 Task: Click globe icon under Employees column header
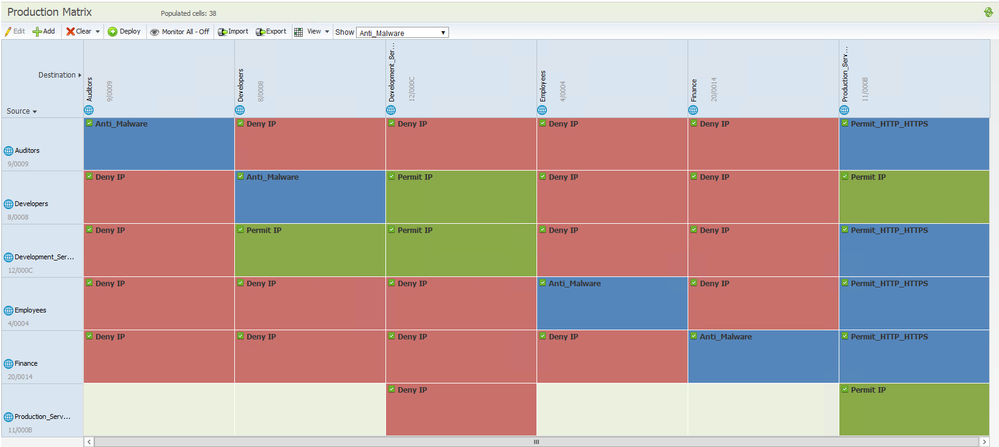pyautogui.click(x=542, y=110)
